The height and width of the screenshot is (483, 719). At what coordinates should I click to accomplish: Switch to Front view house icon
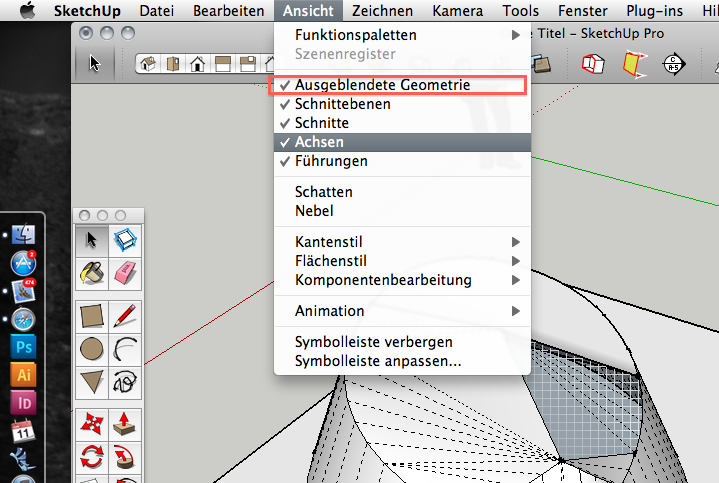[x=198, y=64]
